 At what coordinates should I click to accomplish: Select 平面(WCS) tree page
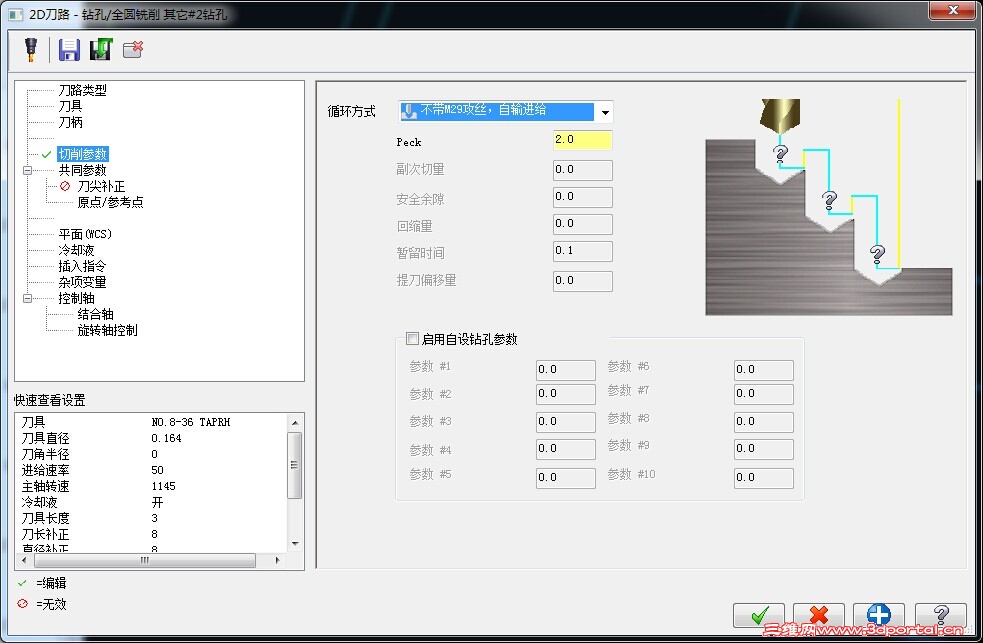pyautogui.click(x=85, y=234)
